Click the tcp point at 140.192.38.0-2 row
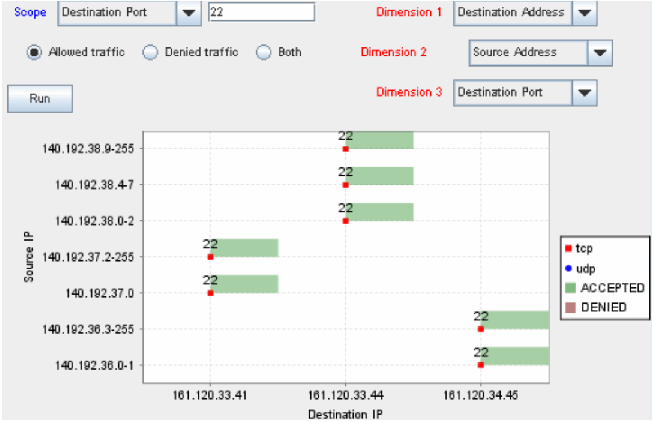The image size is (652, 422). [x=346, y=220]
